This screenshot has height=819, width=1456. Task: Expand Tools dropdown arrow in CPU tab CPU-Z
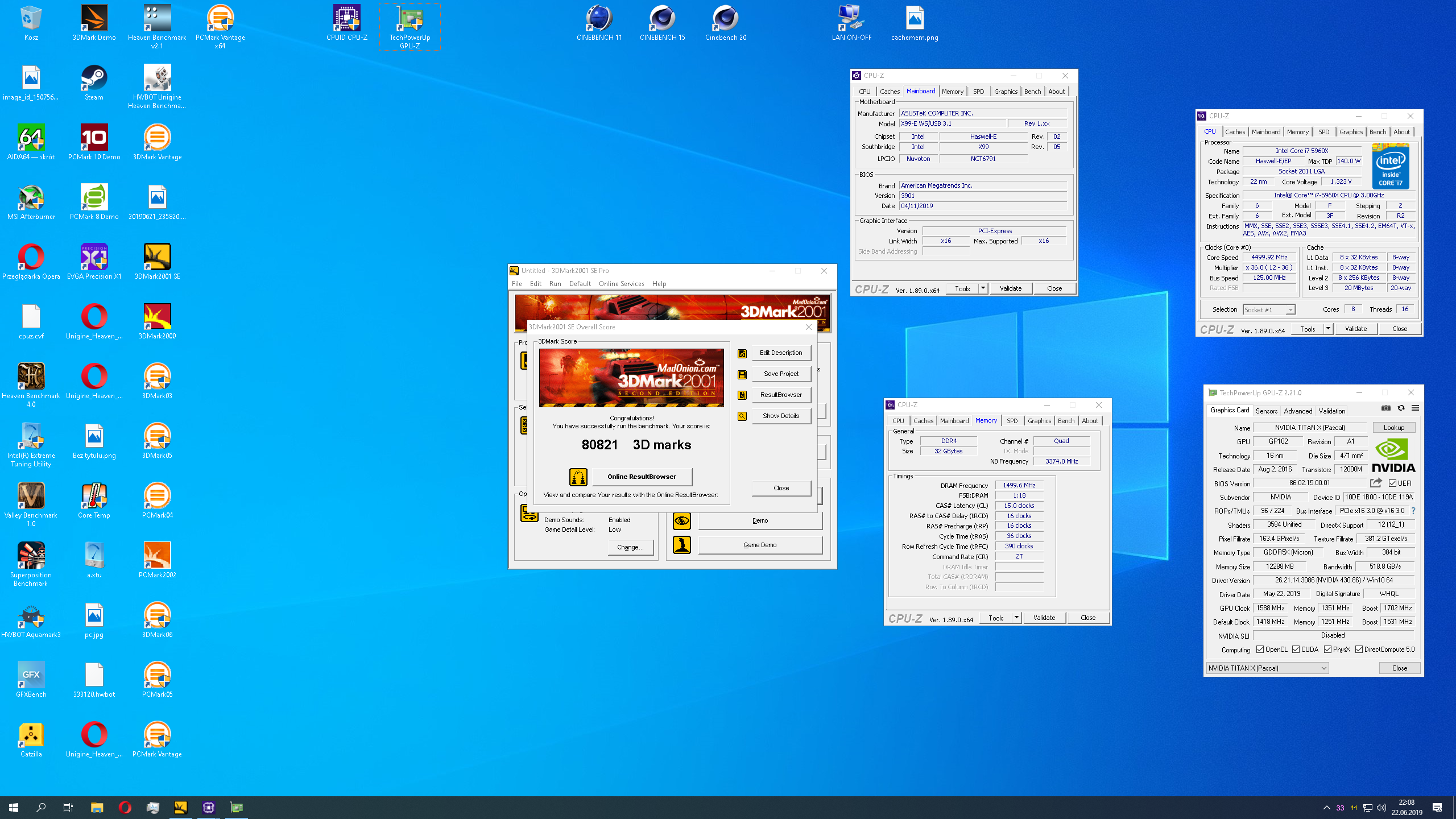click(x=1328, y=329)
